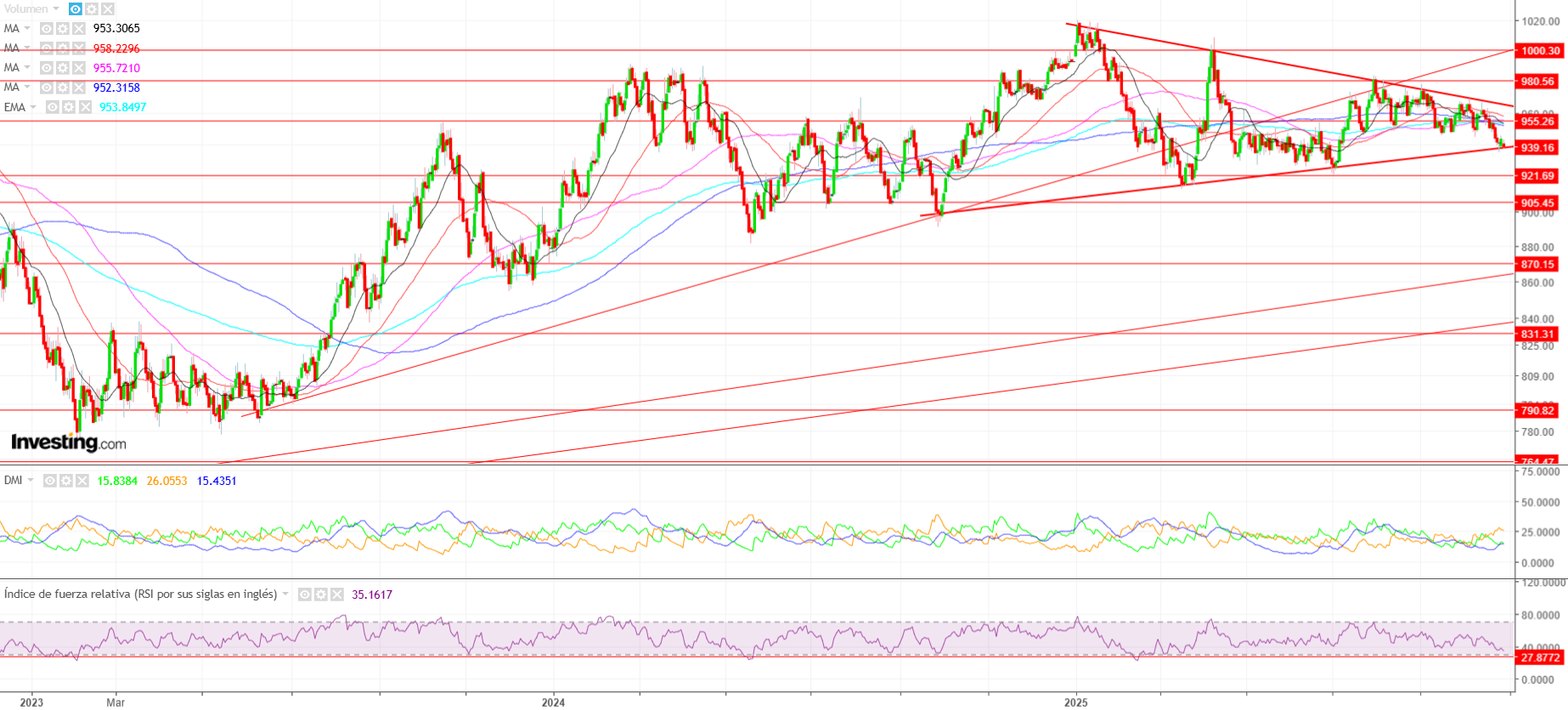
Task: Toggle visibility of the Volumen indicator
Action: click(76, 9)
